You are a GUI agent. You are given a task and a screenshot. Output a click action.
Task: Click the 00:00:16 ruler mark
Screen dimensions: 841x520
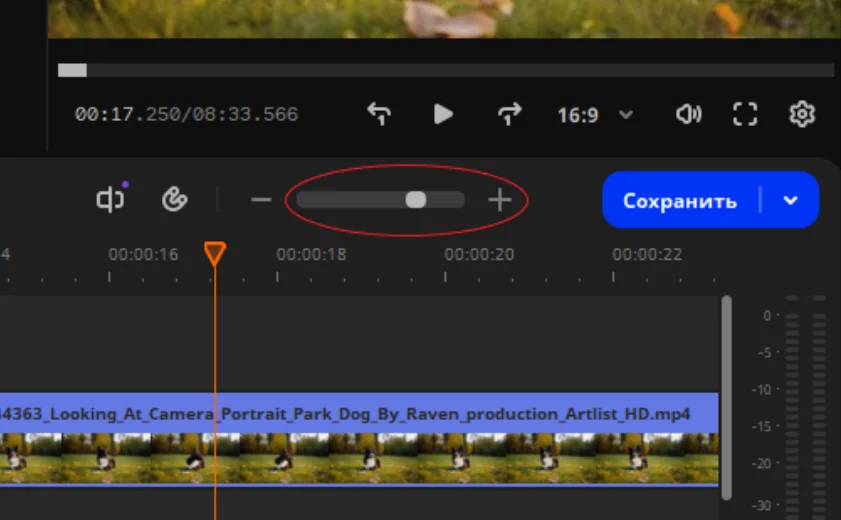pos(143,254)
